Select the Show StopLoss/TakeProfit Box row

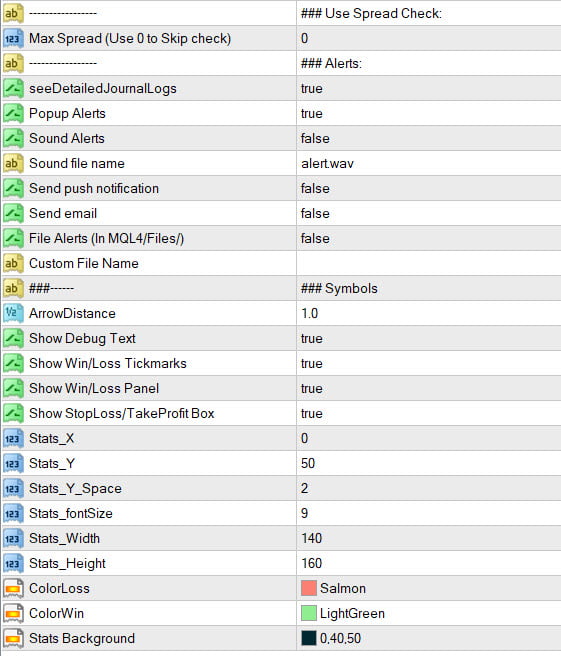click(x=280, y=413)
